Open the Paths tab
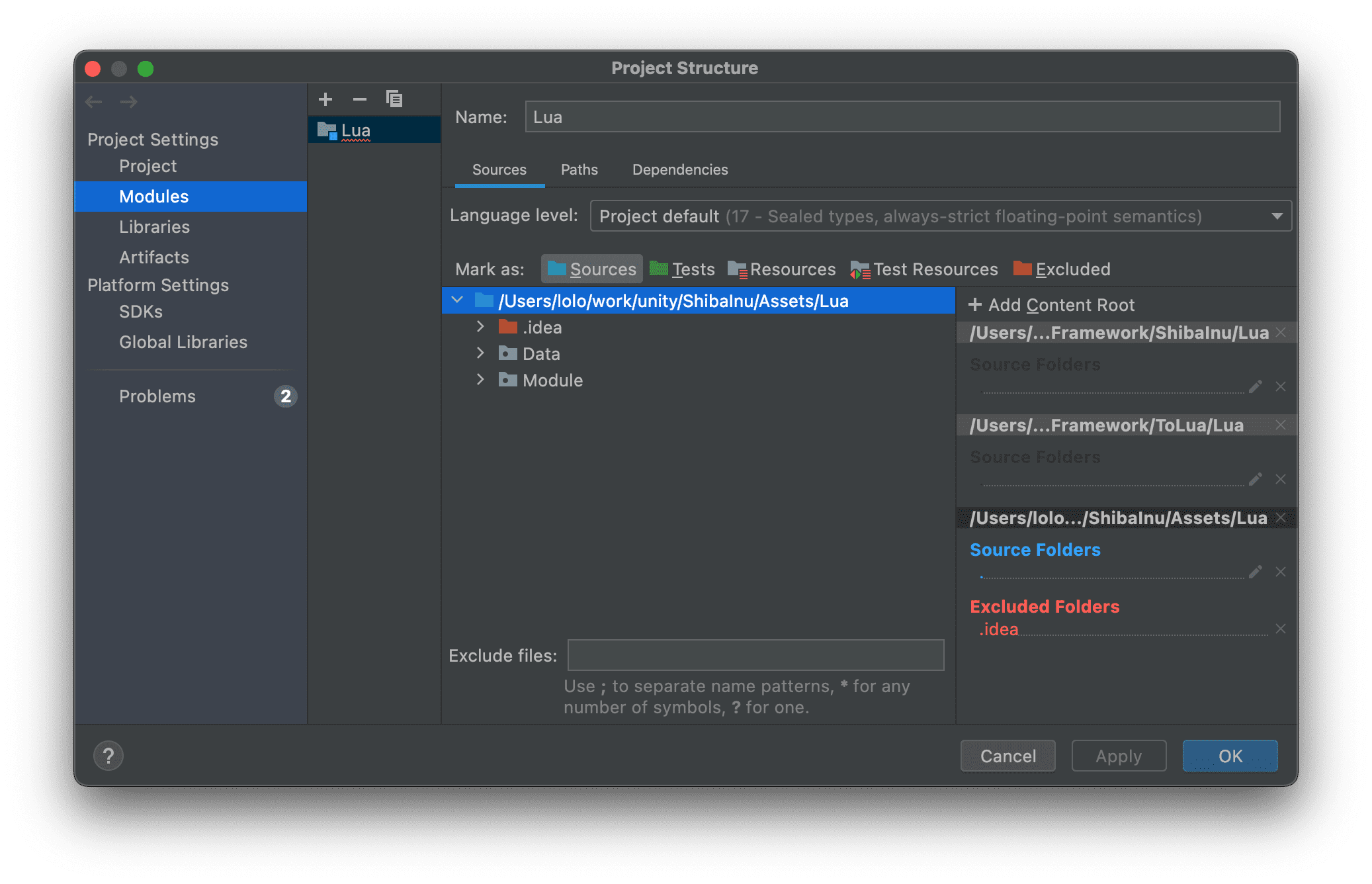1372x884 pixels. (579, 170)
